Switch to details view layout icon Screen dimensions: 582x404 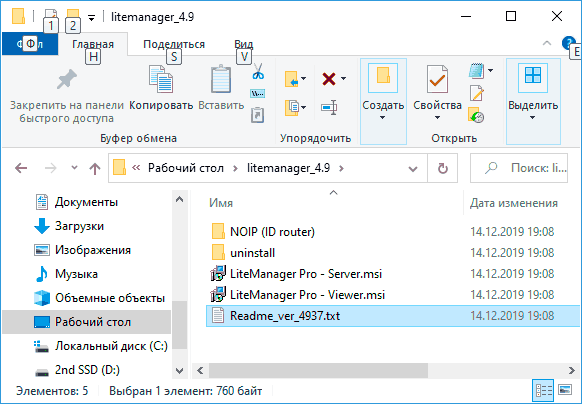[x=543, y=390]
